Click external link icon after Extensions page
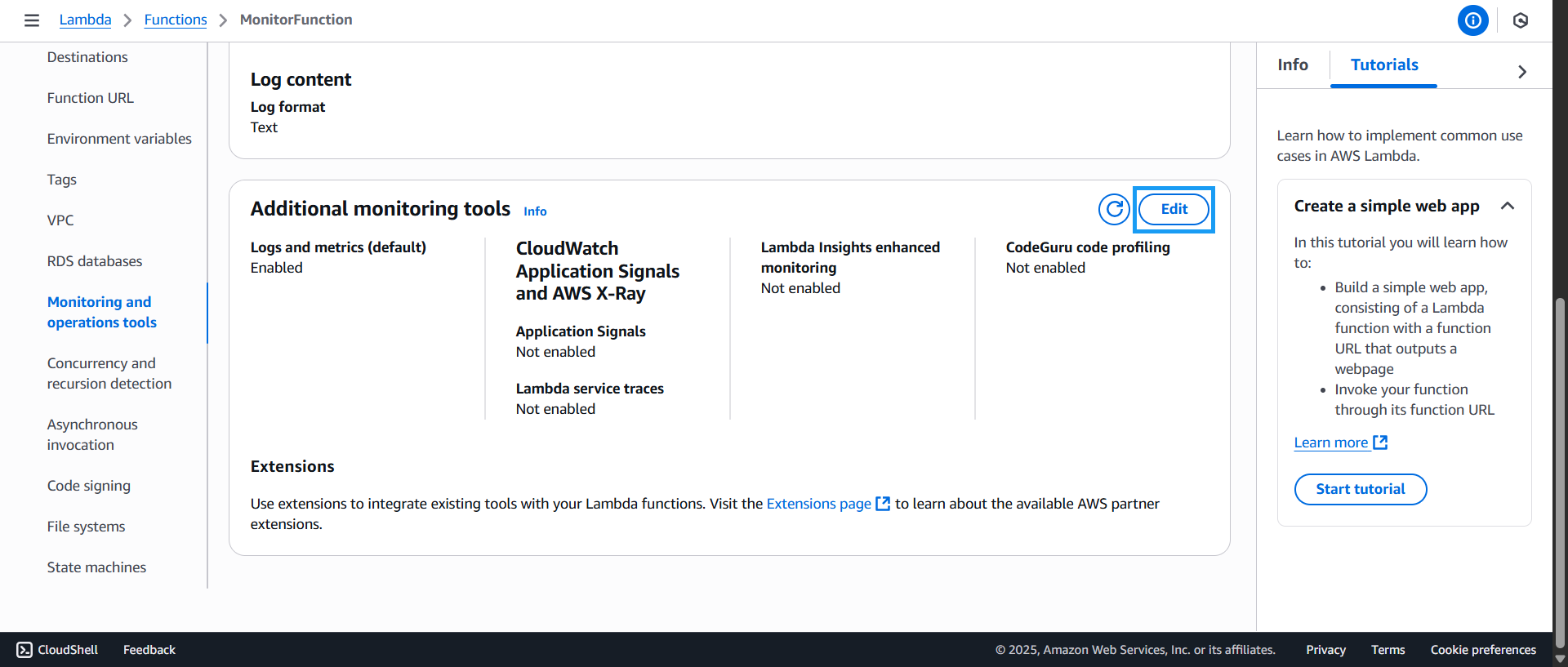This screenshot has width=1568, height=667. [x=883, y=504]
